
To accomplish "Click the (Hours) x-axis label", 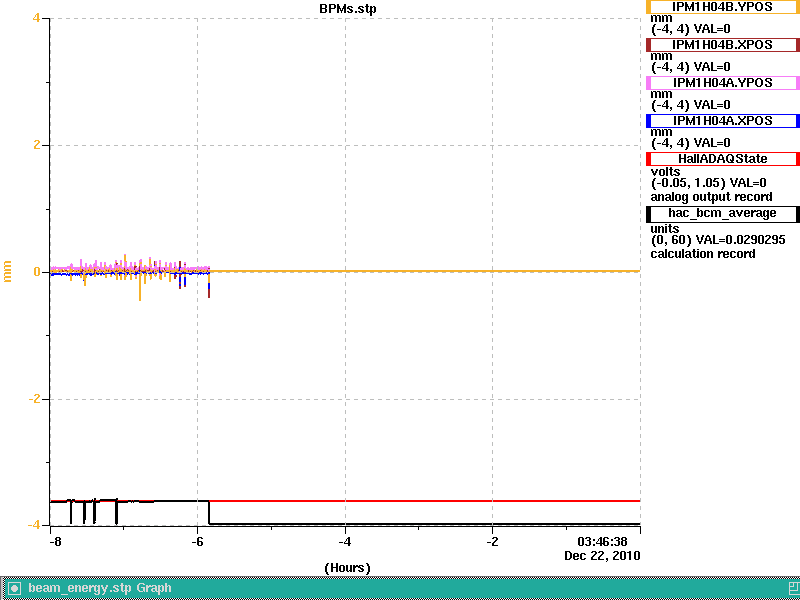I will click(347, 568).
